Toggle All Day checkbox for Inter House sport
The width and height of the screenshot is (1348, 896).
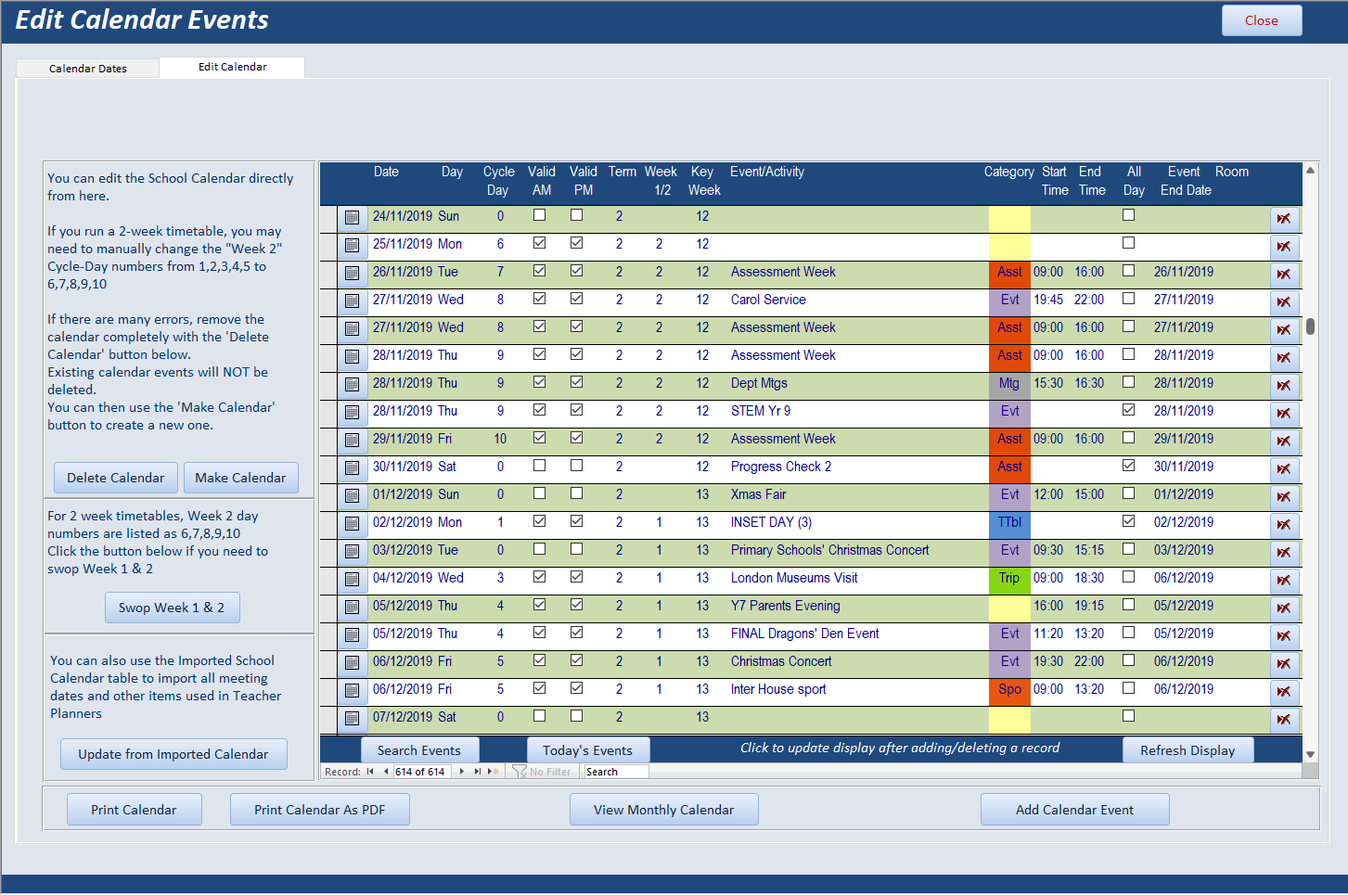(x=1128, y=688)
